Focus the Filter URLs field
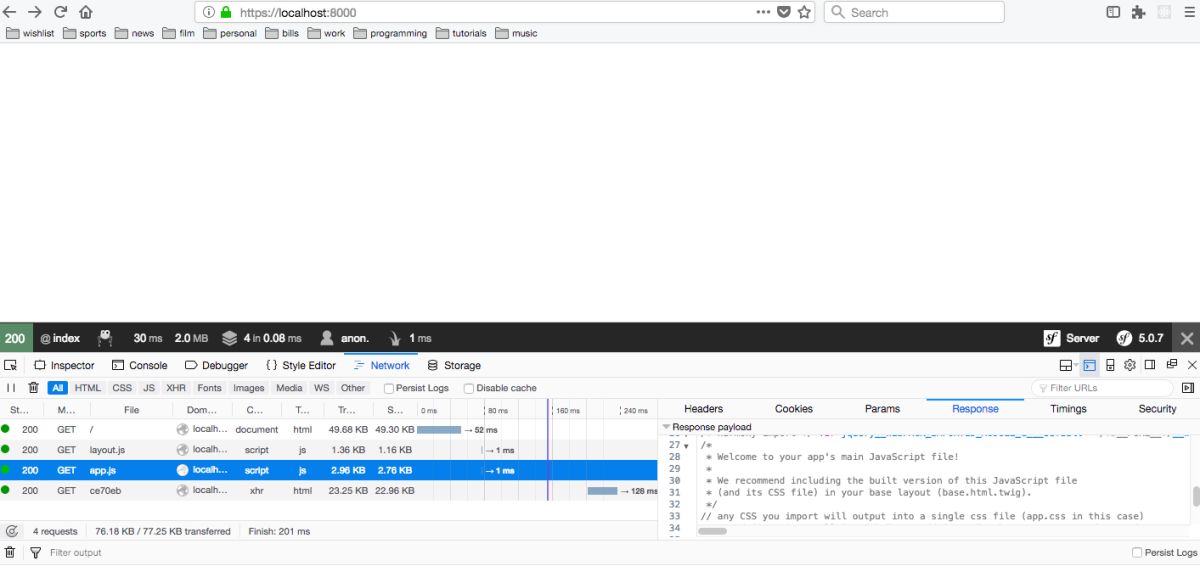The width and height of the screenshot is (1200, 583). click(1102, 388)
